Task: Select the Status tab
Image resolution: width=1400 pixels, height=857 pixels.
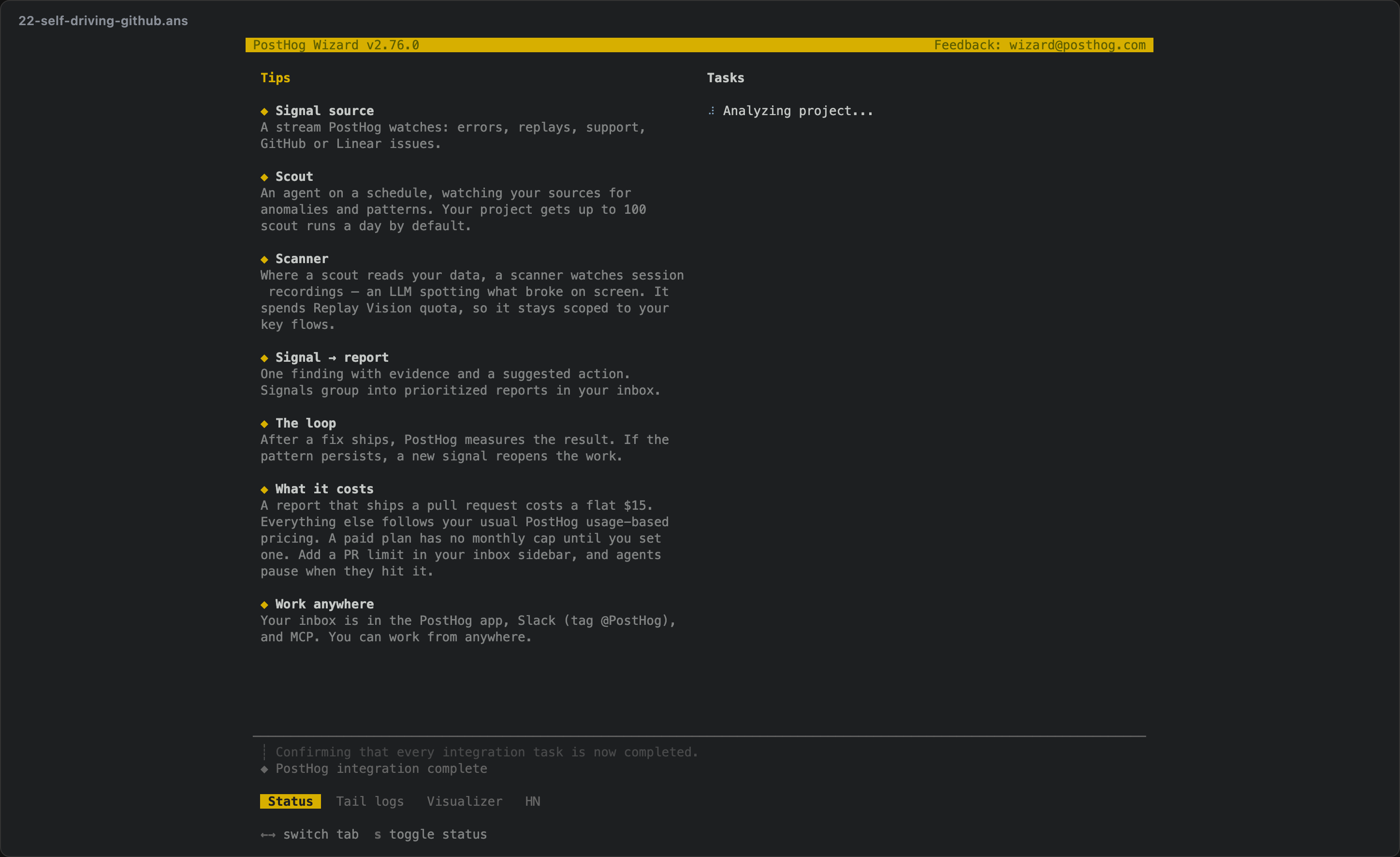Action: pos(291,801)
